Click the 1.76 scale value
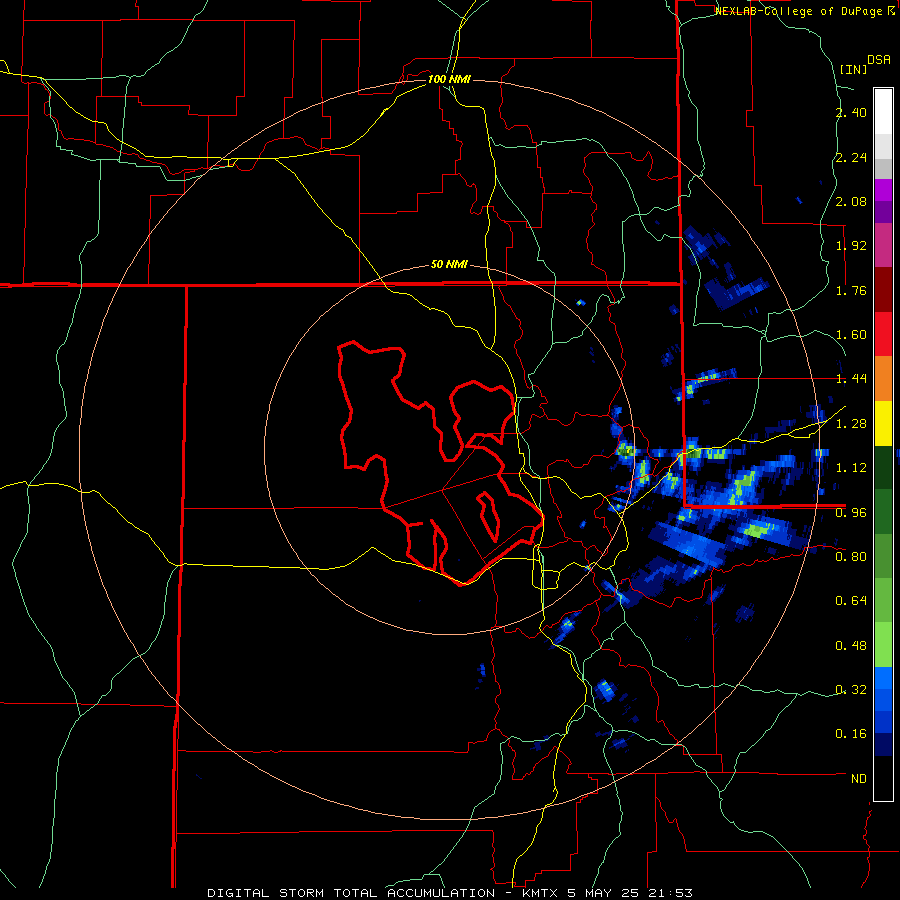This screenshot has height=900, width=900. click(851, 290)
